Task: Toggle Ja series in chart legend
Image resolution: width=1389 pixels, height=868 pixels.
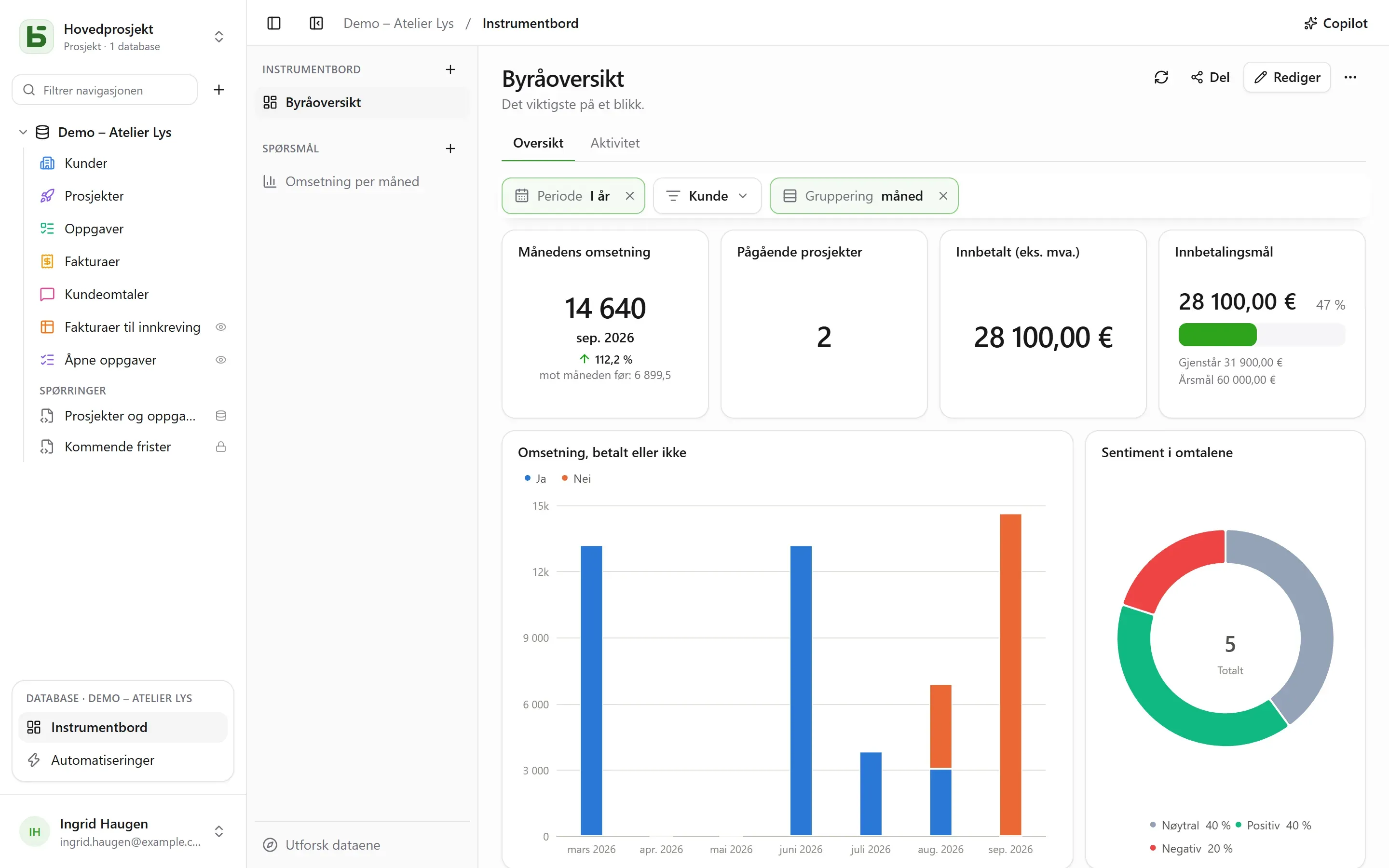Action: click(x=535, y=478)
